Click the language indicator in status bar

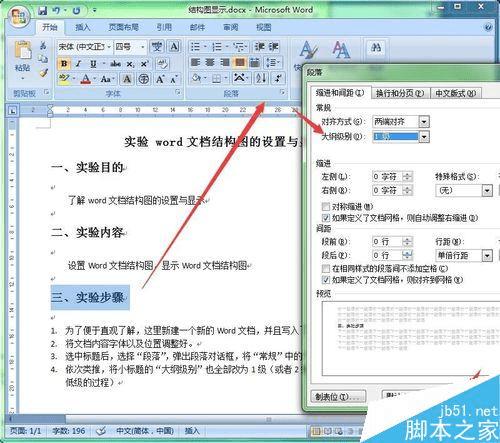coord(145,431)
